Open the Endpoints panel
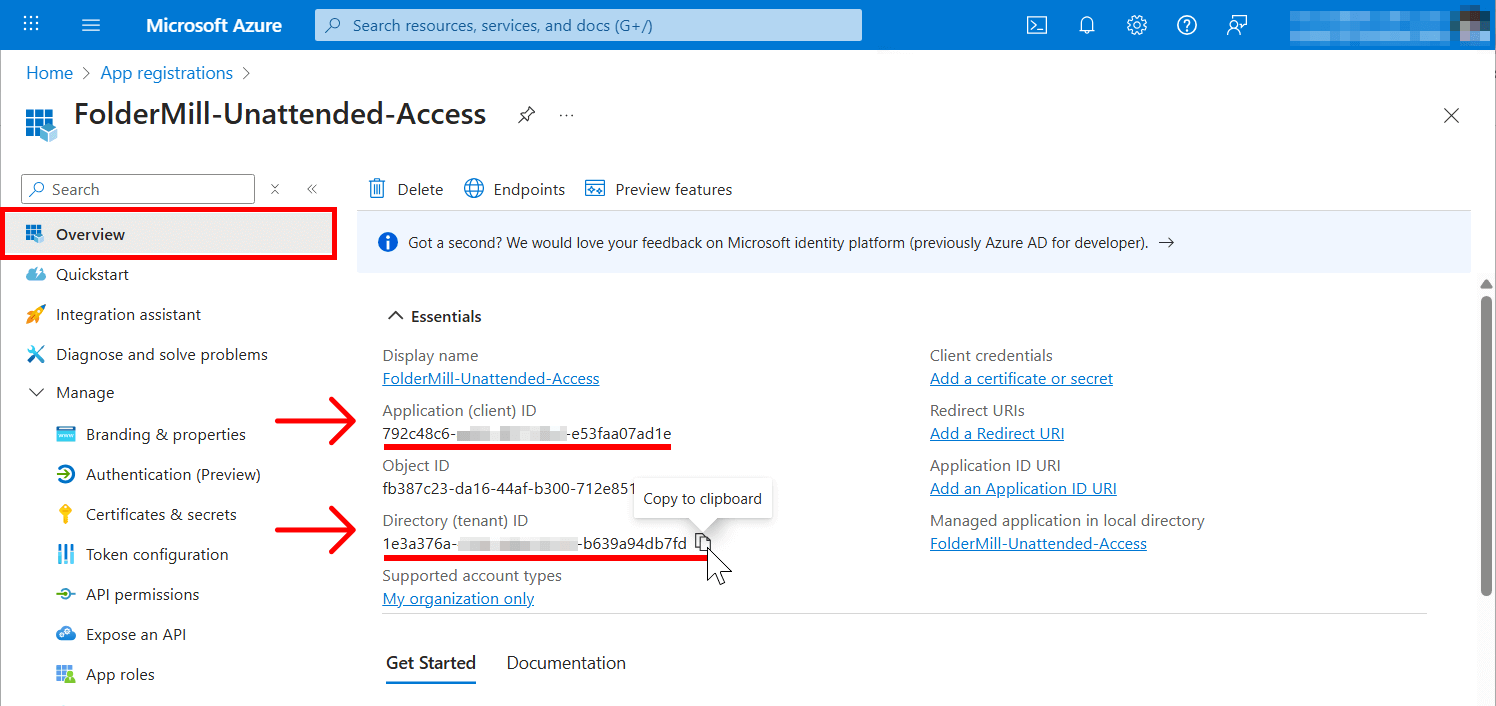This screenshot has height=706, width=1496. 514,188
